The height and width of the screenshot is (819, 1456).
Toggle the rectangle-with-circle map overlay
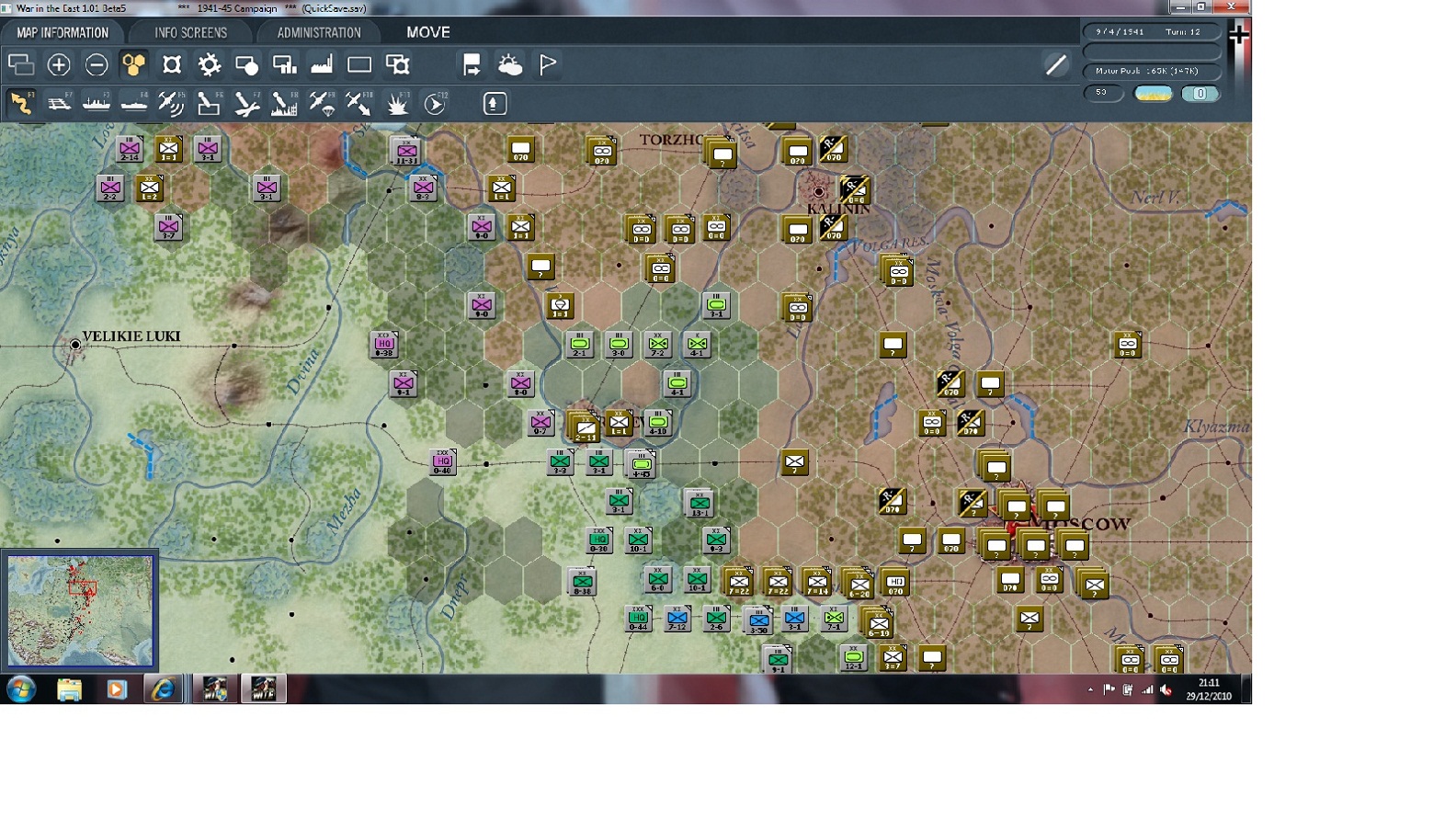coord(247,64)
